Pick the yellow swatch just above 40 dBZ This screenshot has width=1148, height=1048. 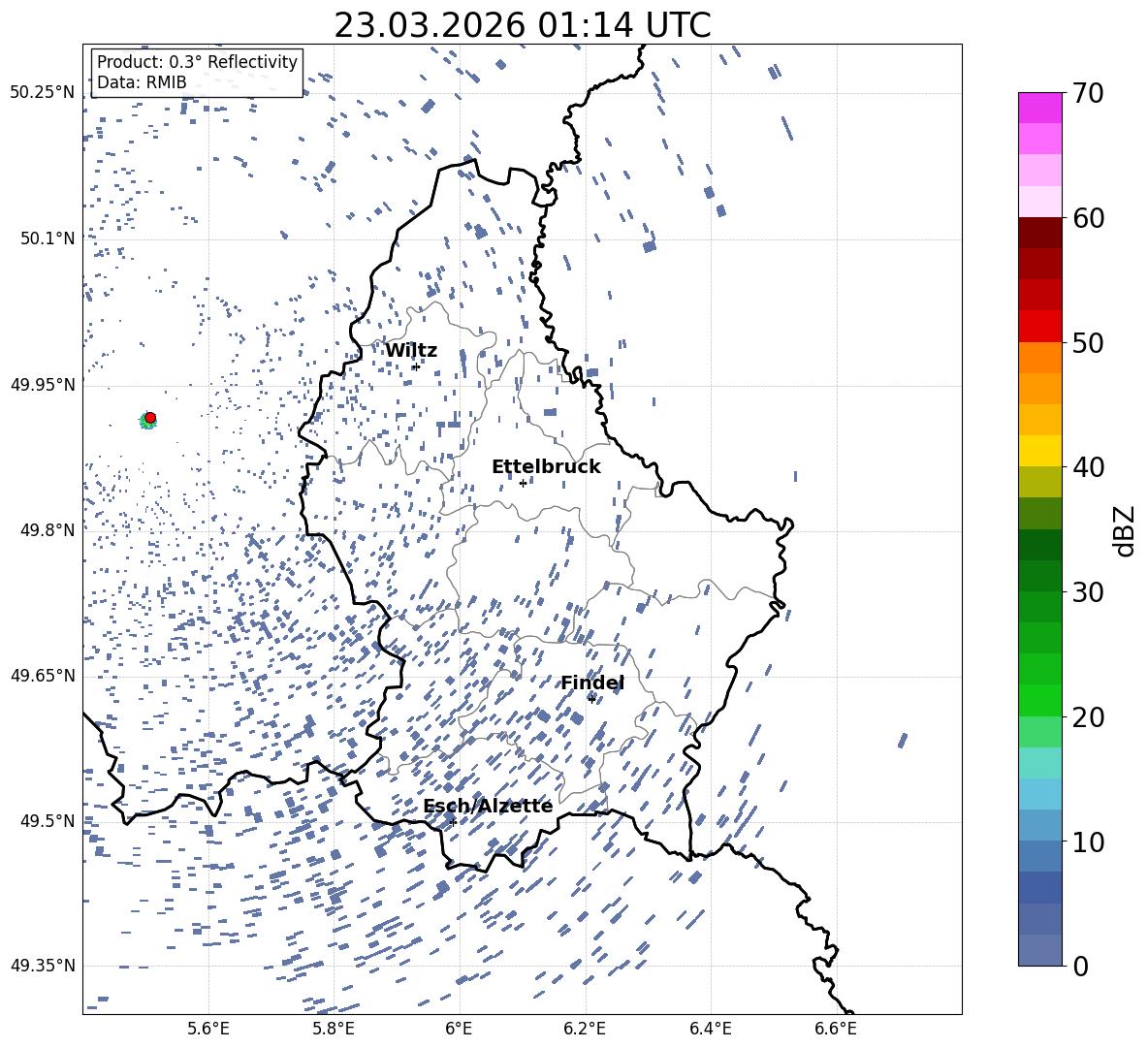coord(1040,451)
